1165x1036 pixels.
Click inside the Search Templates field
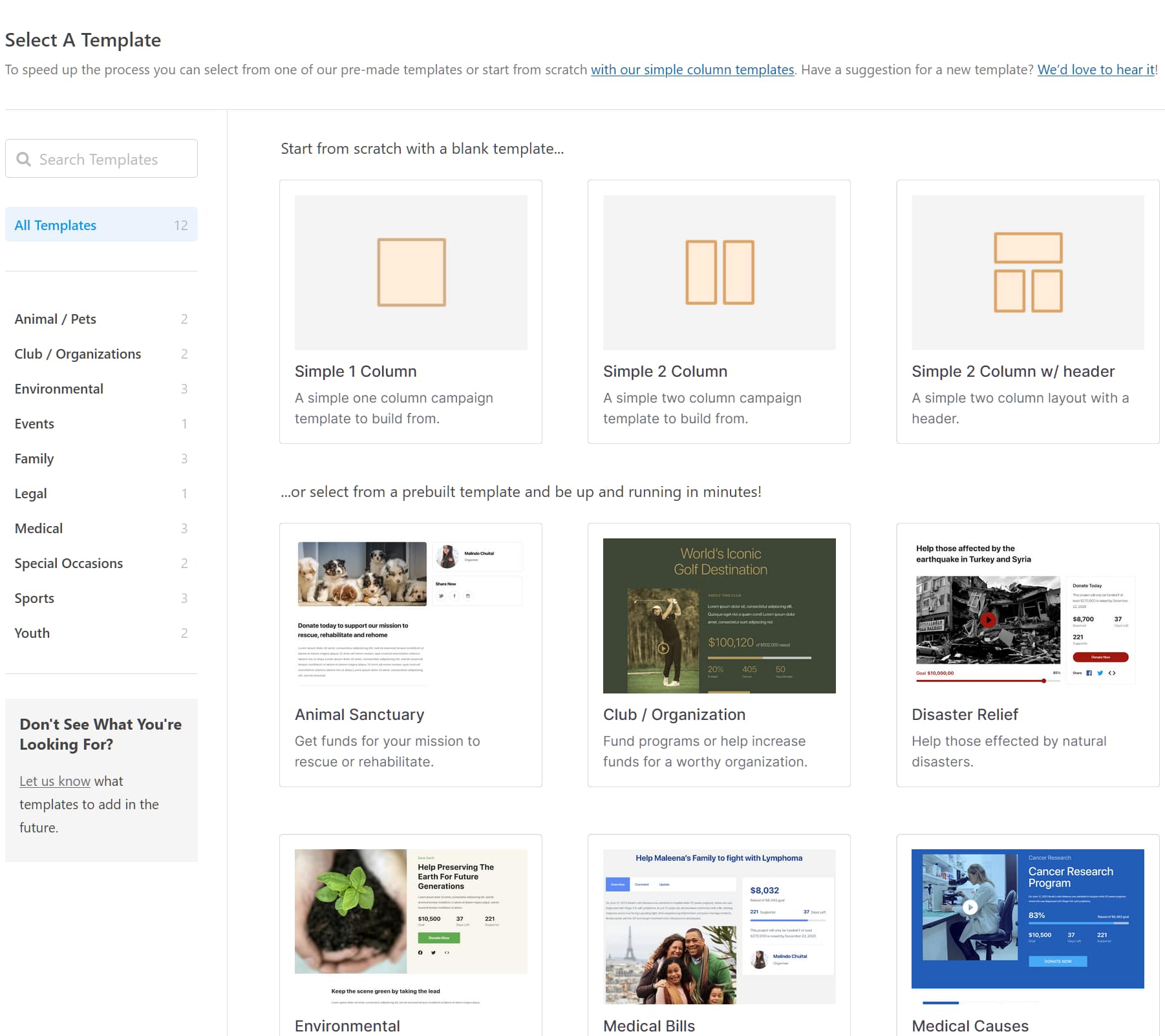click(103, 158)
